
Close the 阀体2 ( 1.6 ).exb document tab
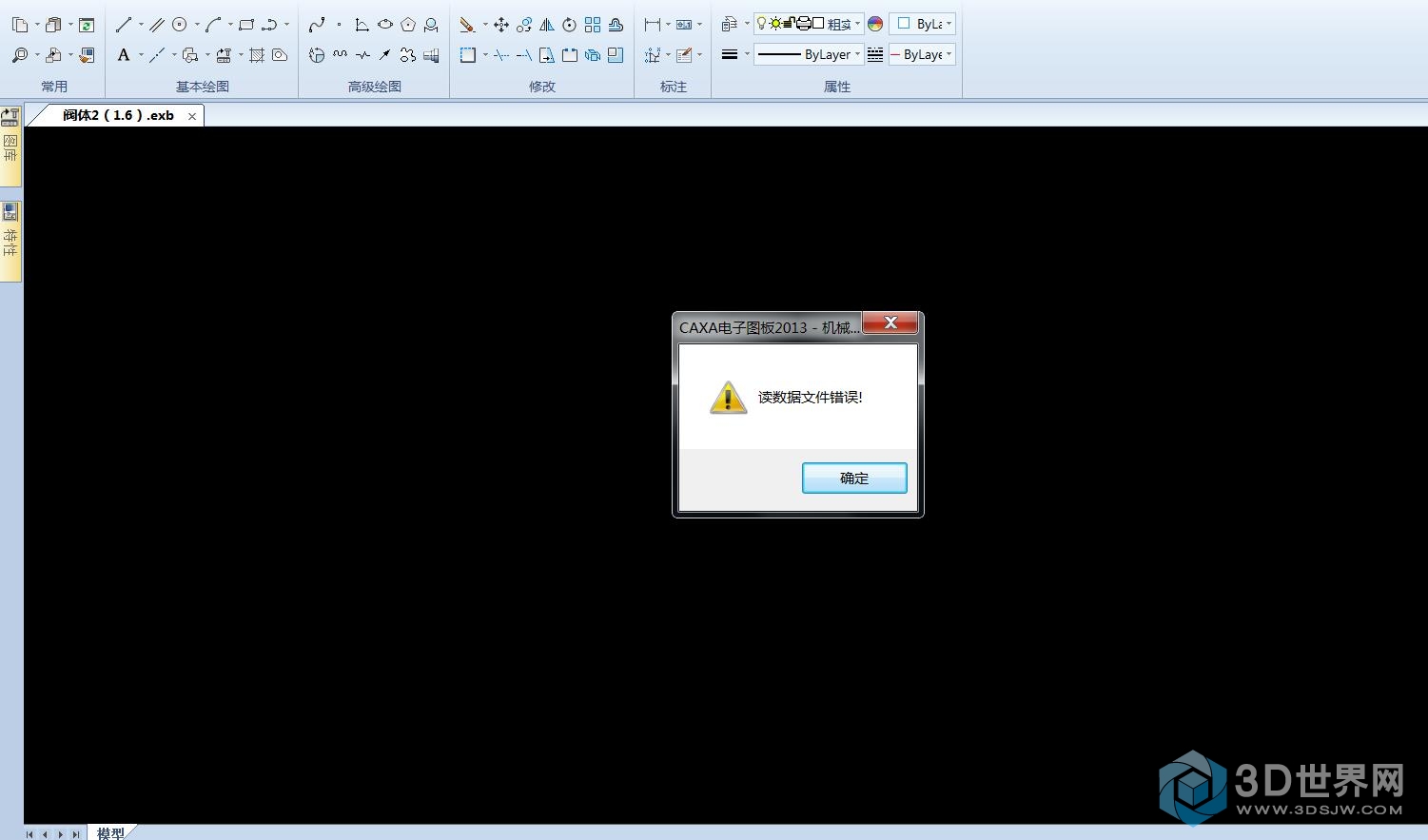(x=192, y=116)
